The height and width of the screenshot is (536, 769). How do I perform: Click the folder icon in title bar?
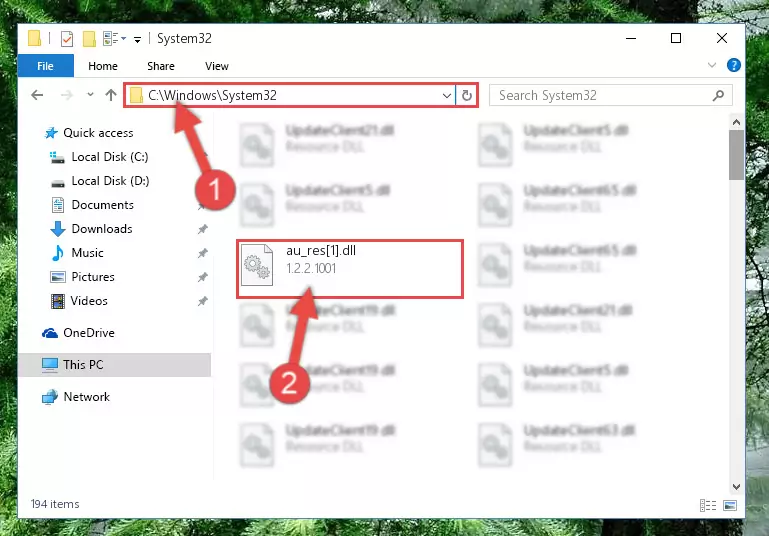click(34, 38)
